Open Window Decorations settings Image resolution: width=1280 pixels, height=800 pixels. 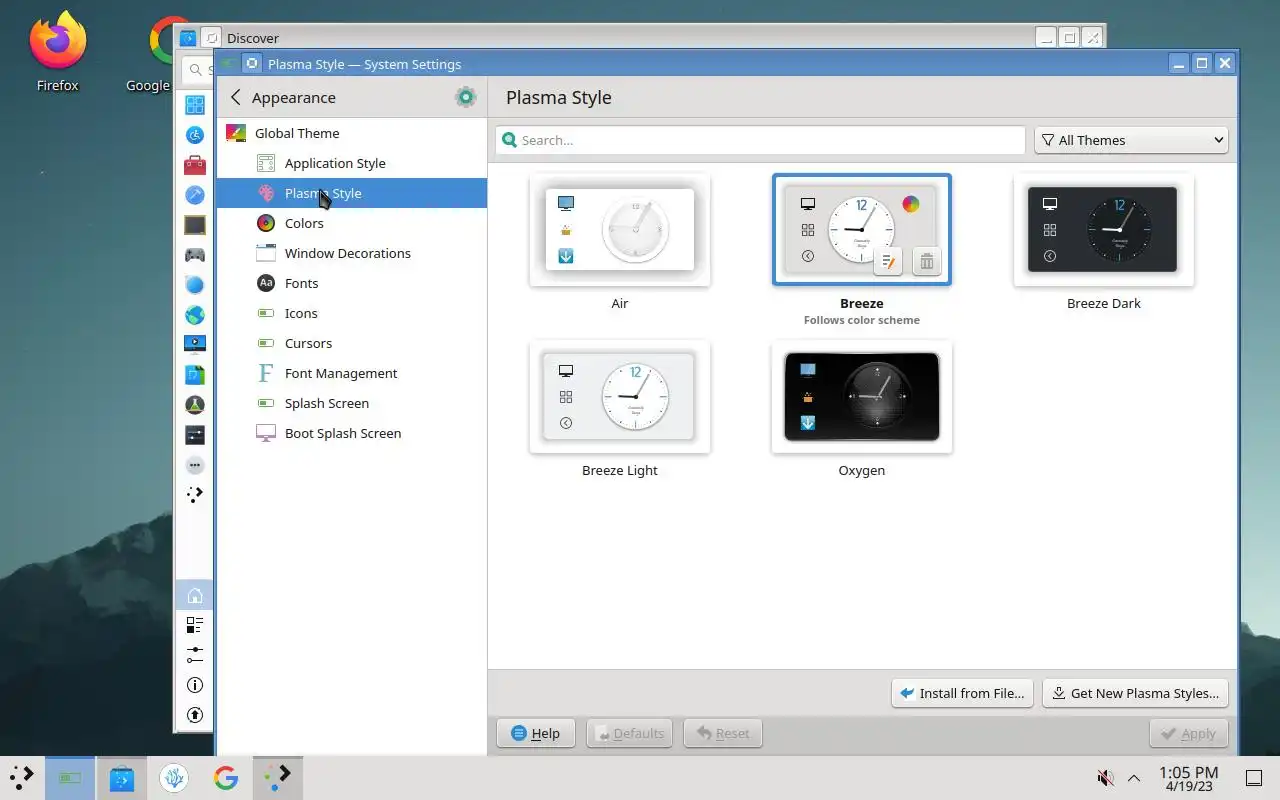(351, 253)
